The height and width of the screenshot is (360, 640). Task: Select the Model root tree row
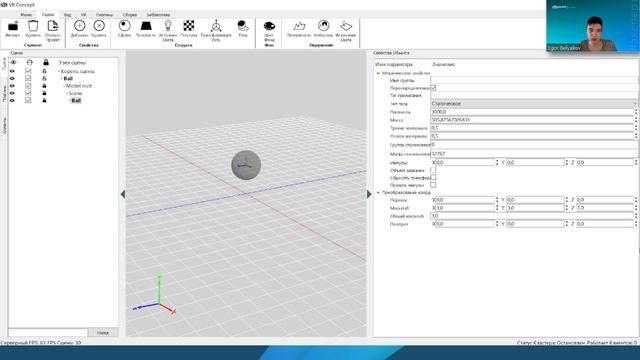tap(79, 86)
